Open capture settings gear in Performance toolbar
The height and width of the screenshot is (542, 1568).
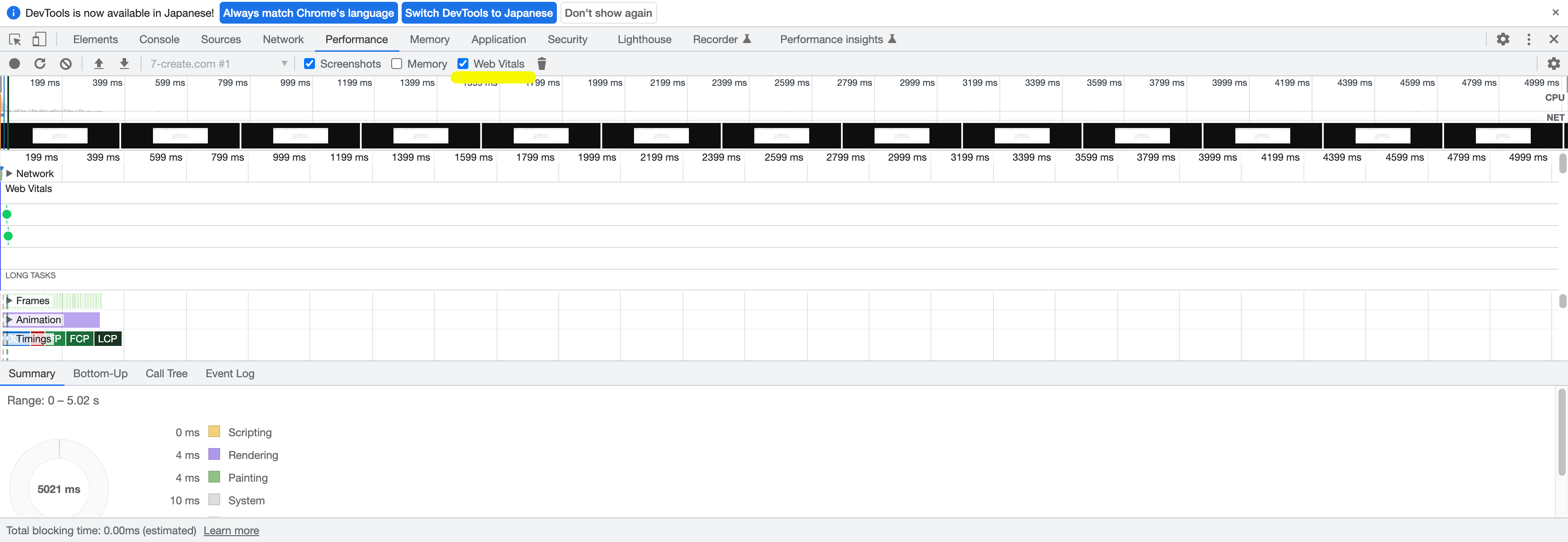1553,64
